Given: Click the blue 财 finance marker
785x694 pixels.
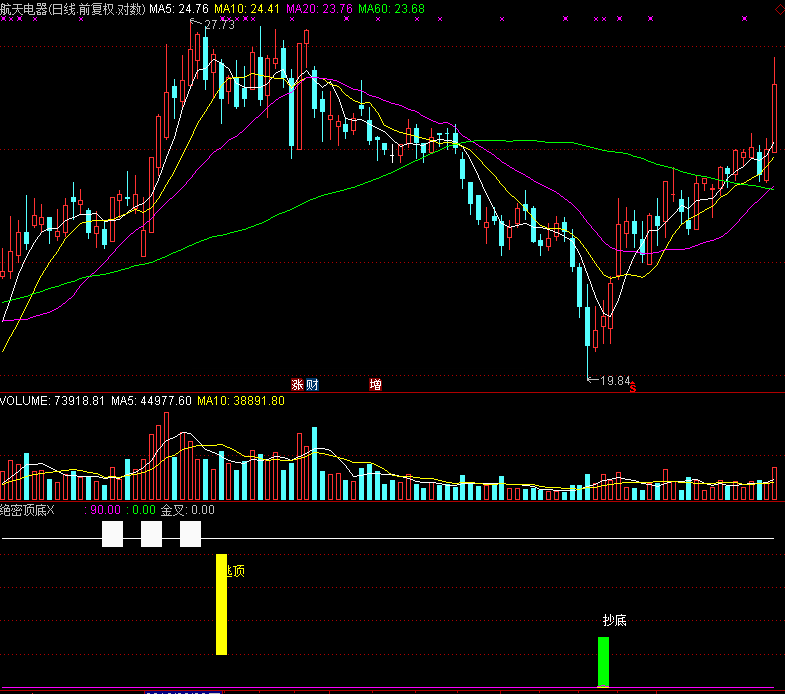Looking at the screenshot, I should [312, 384].
